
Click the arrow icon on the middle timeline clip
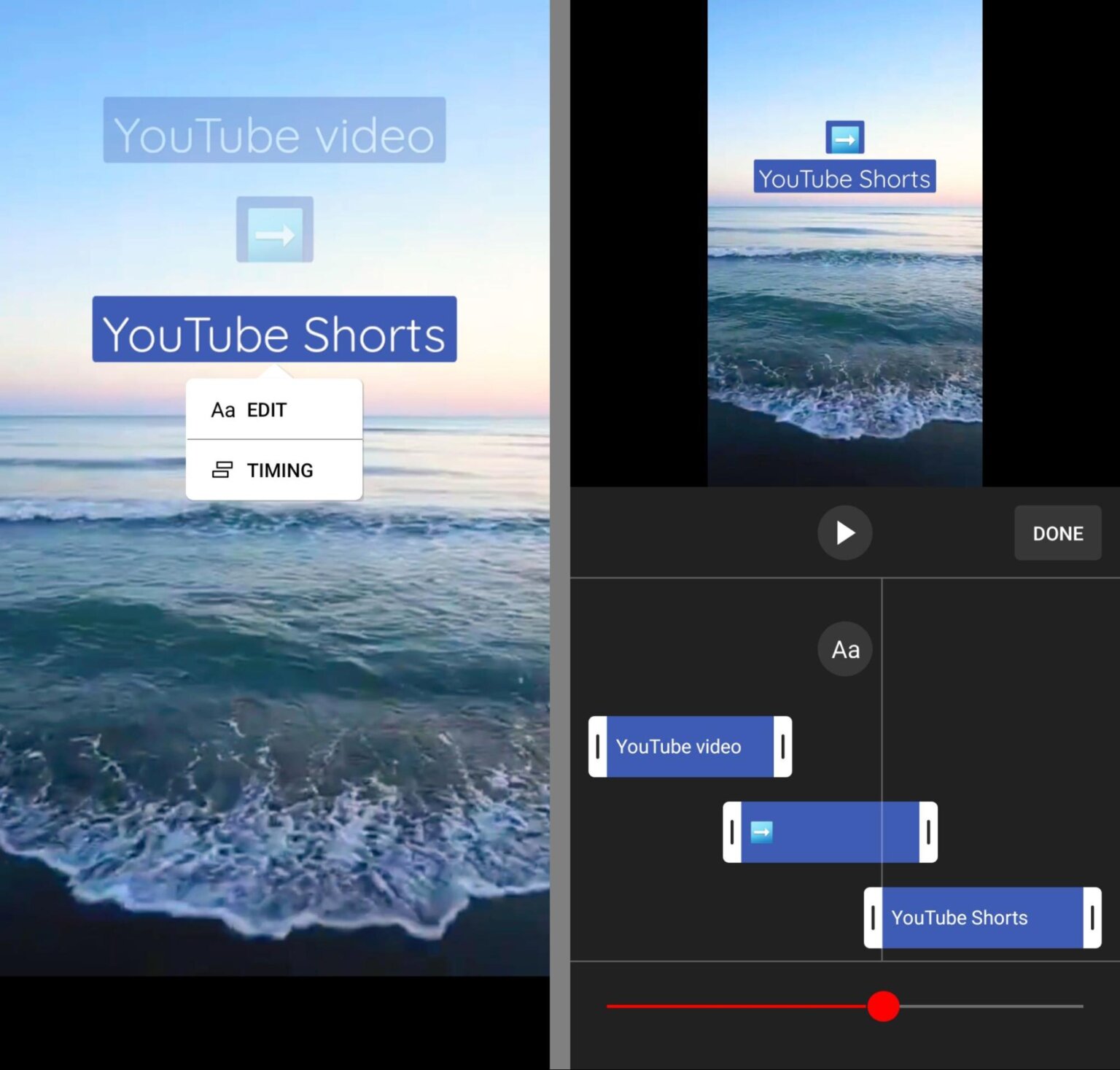760,831
